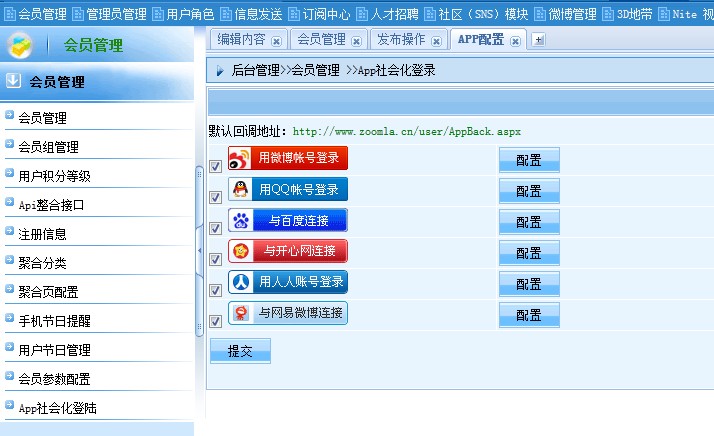Toggle the Baidu connect checkbox

pyautogui.click(x=215, y=229)
